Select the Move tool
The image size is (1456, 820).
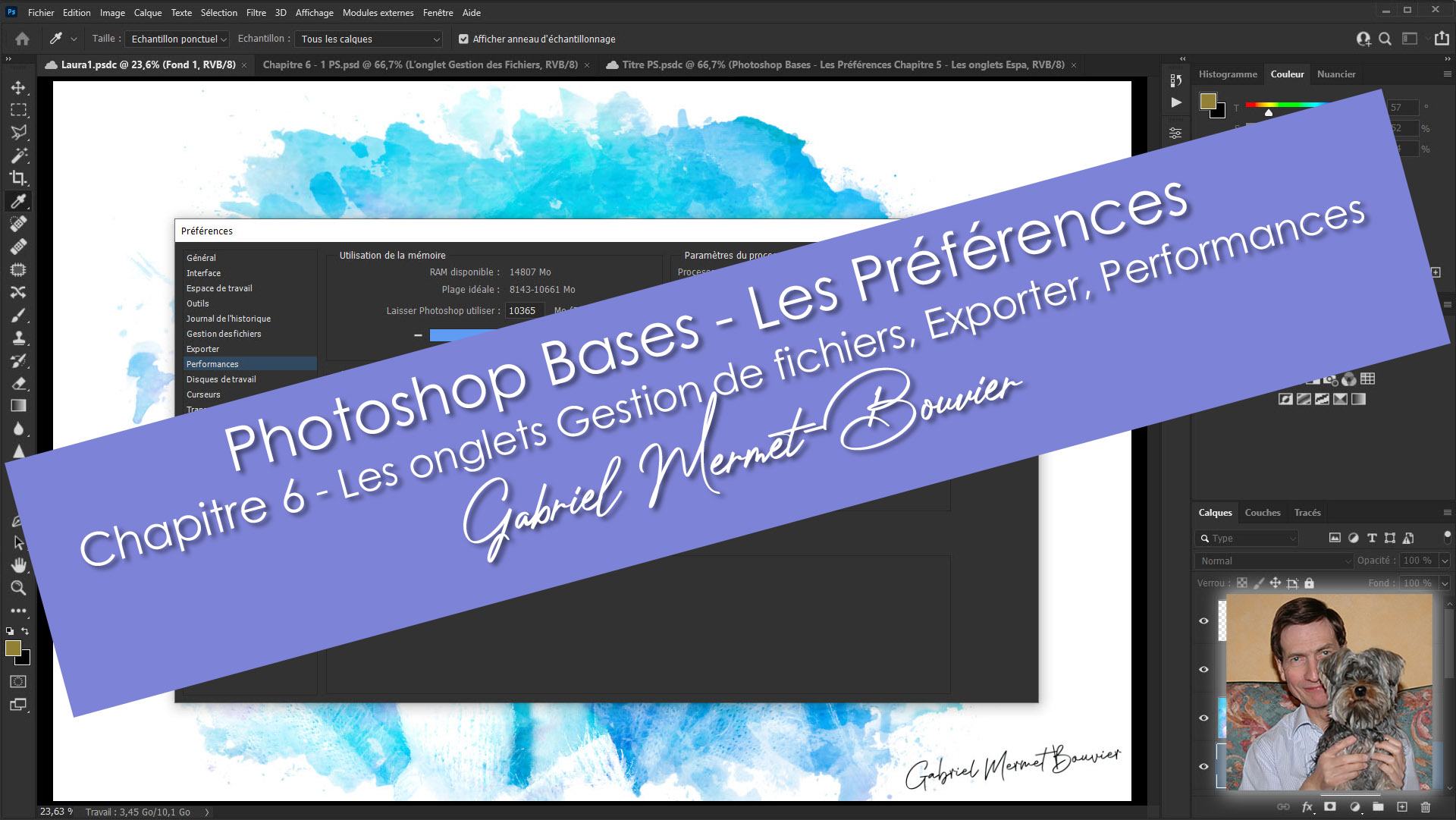(x=18, y=87)
